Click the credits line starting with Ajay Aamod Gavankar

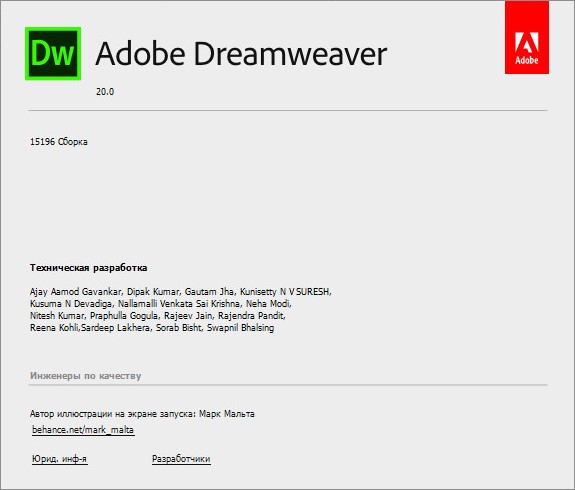tap(180, 292)
